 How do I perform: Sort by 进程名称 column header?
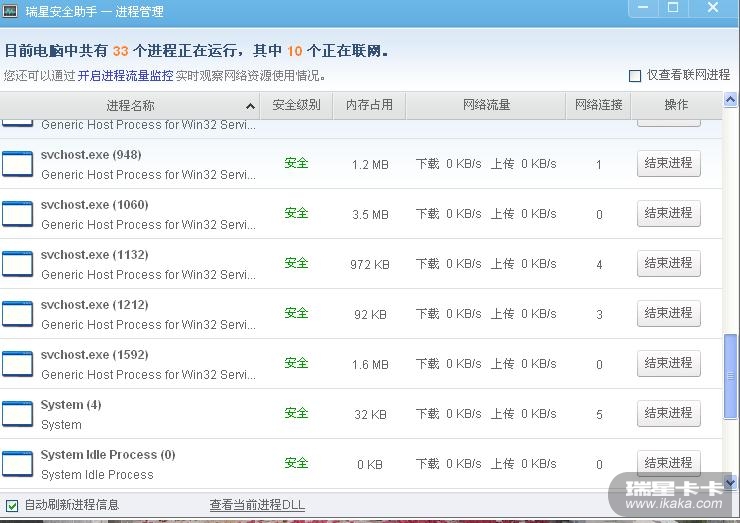(x=130, y=105)
